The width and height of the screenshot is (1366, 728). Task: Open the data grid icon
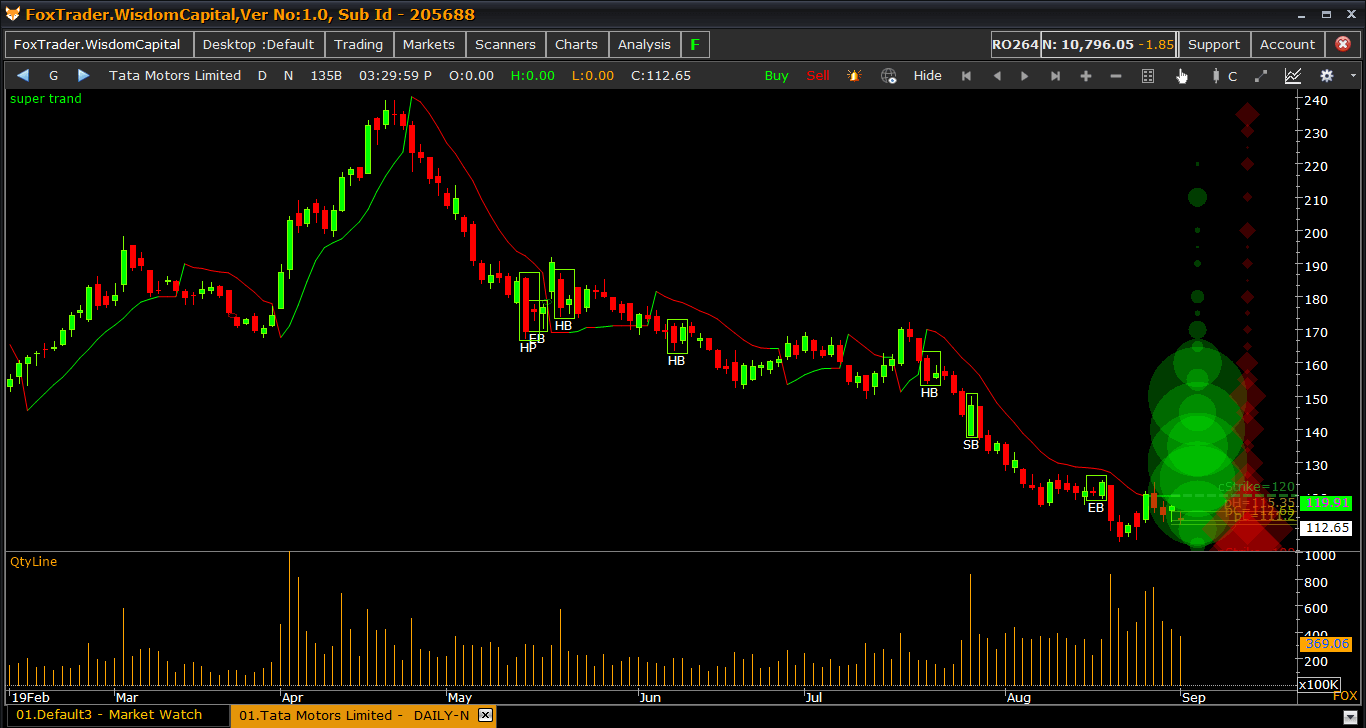1148,76
